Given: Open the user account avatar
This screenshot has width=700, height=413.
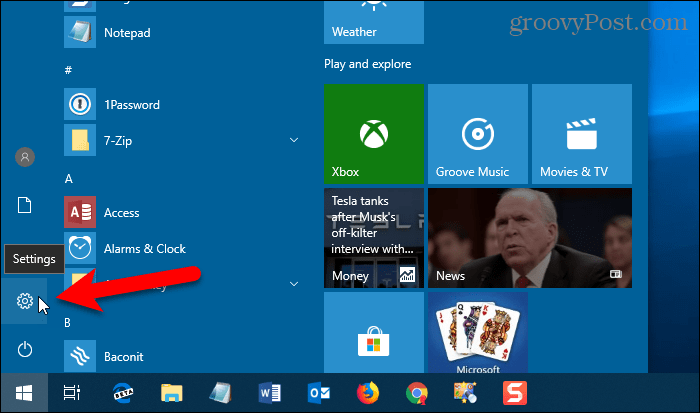Looking at the screenshot, I should [x=25, y=157].
